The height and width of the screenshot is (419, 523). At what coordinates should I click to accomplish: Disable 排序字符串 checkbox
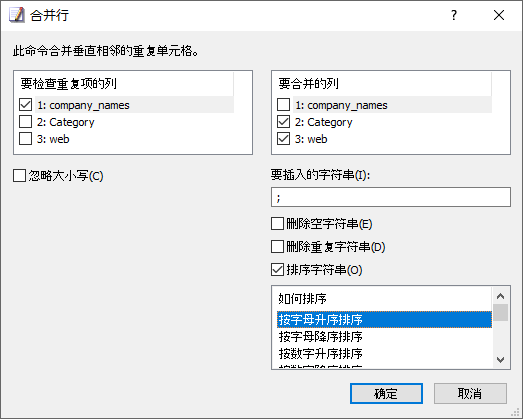tap(278, 270)
